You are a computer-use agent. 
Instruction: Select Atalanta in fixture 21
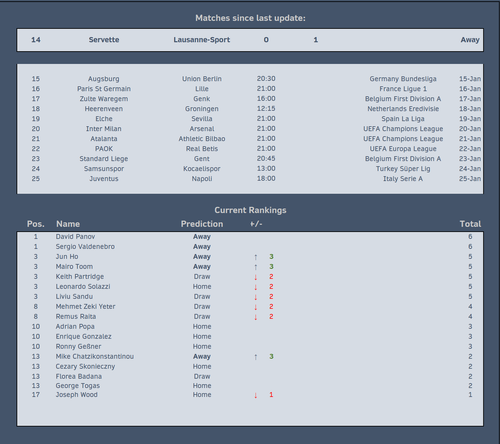coord(104,139)
